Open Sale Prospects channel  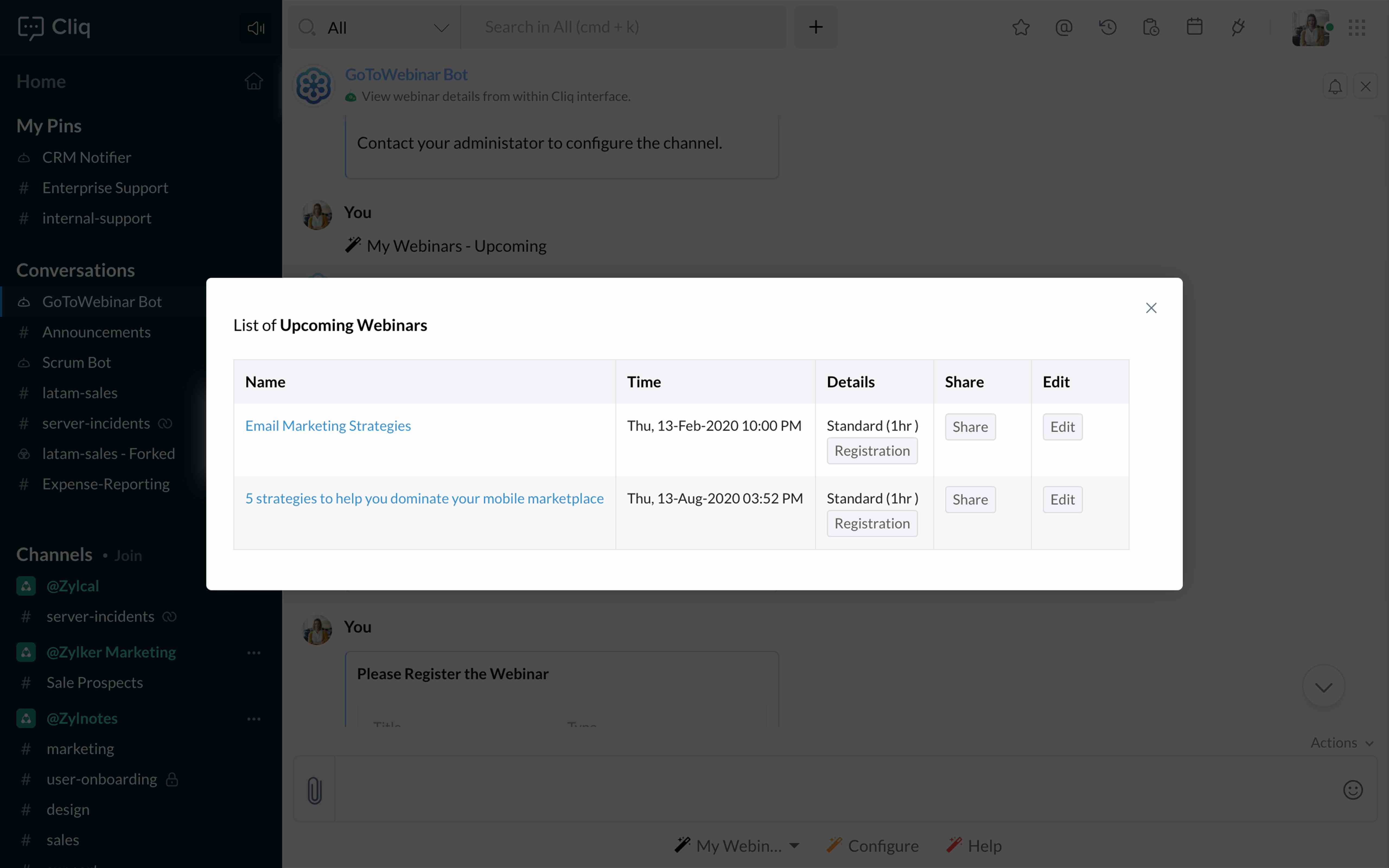click(x=95, y=682)
